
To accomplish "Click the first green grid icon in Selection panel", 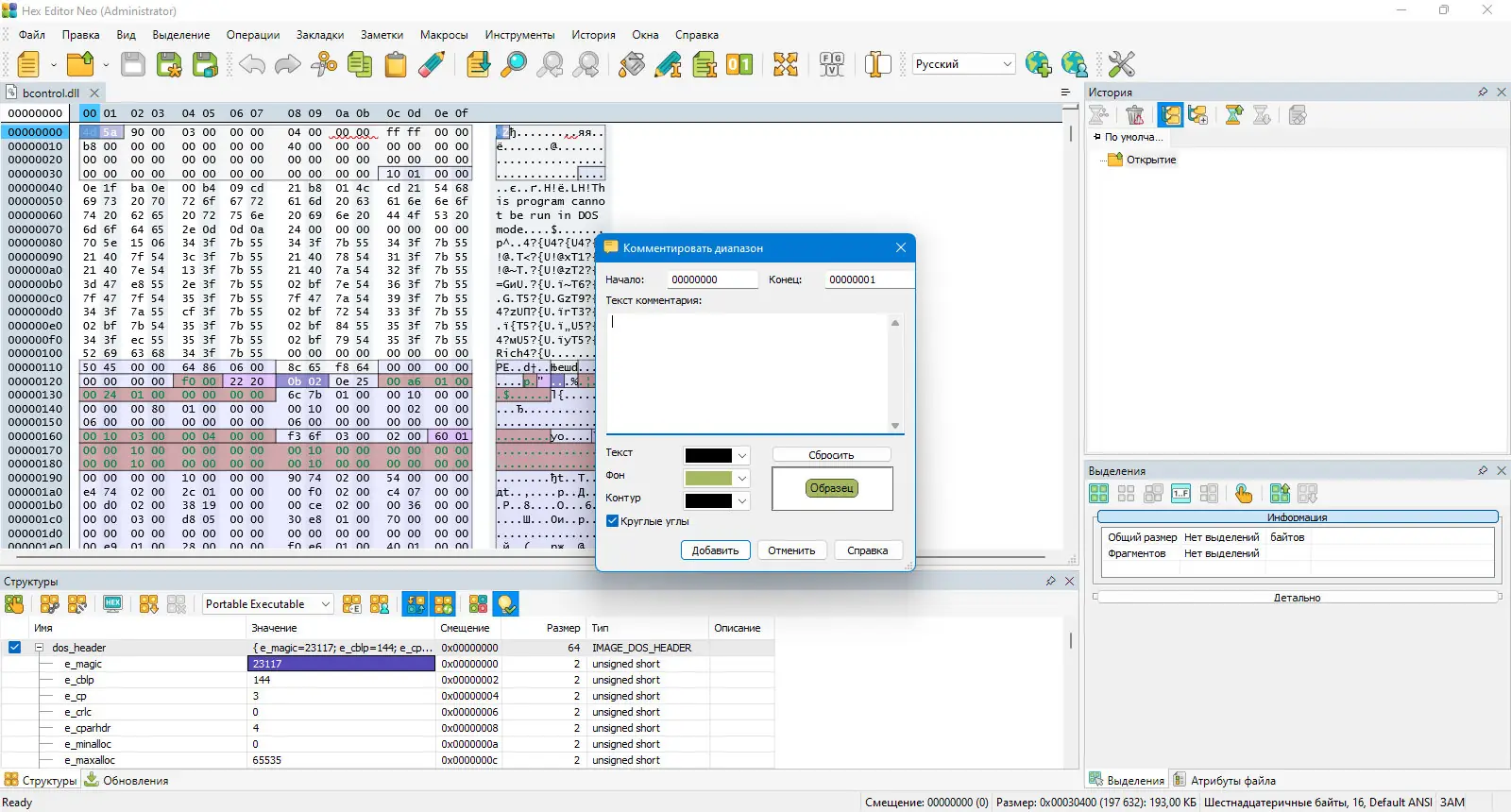I will [x=1099, y=494].
